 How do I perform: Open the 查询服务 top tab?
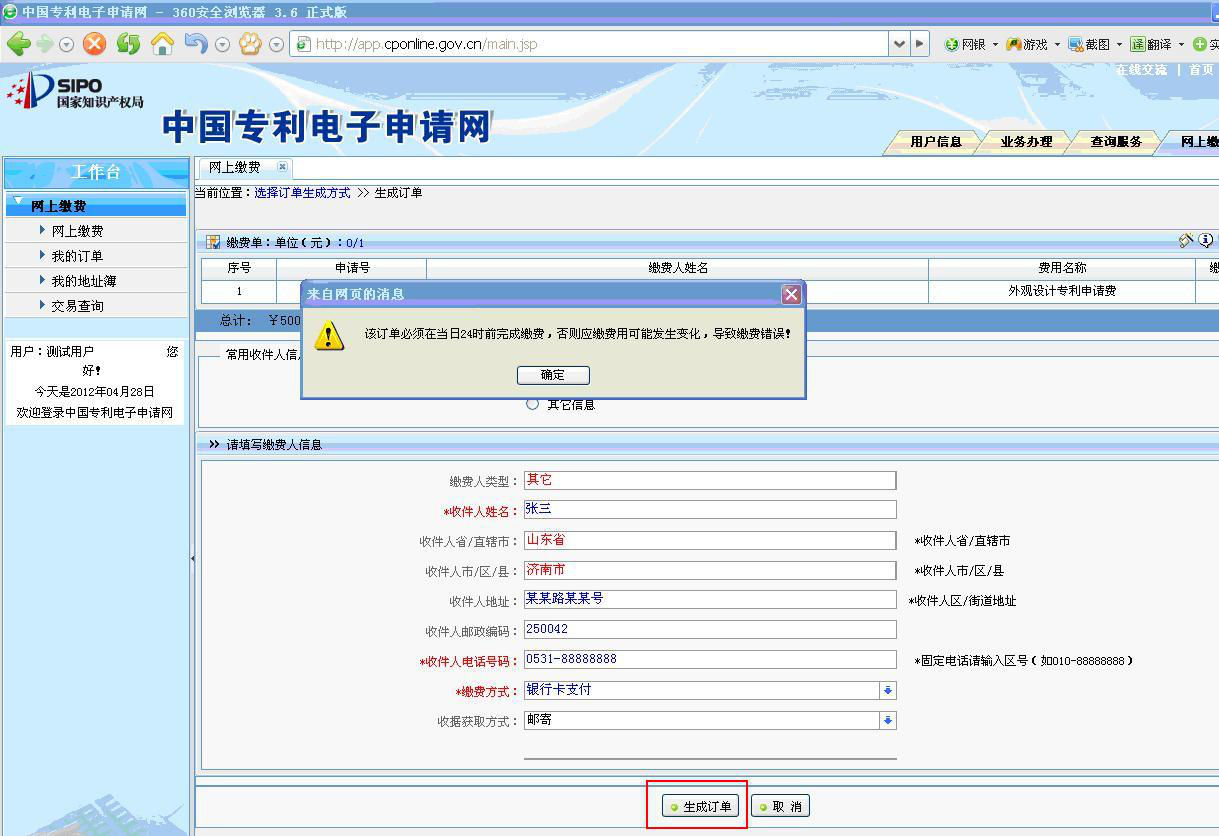[x=1116, y=142]
